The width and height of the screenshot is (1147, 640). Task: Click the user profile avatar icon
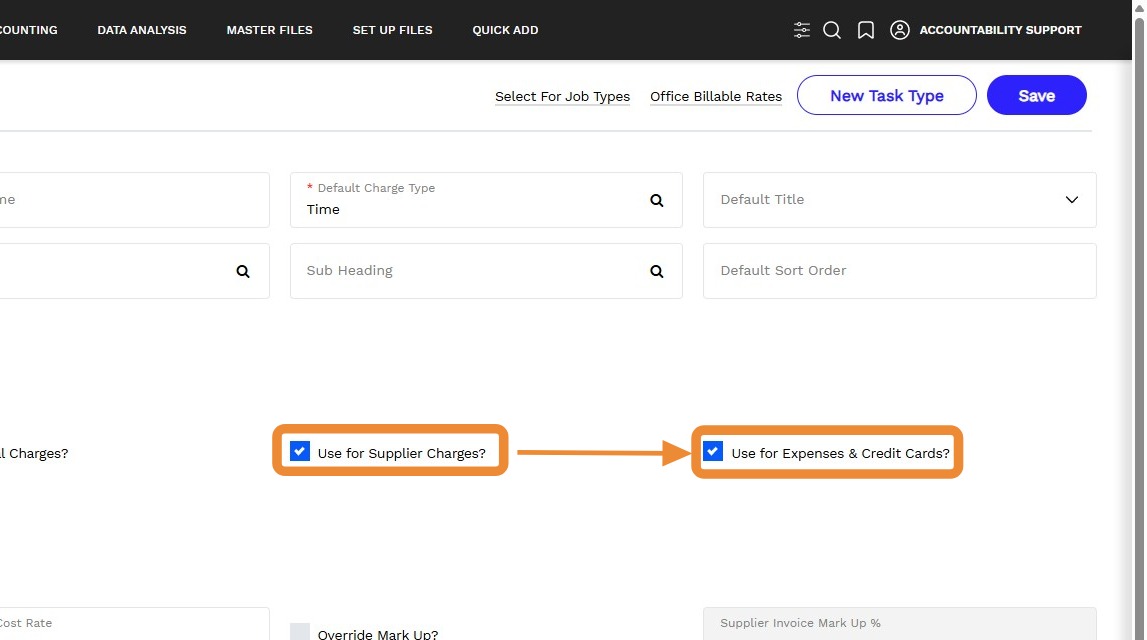[900, 30]
